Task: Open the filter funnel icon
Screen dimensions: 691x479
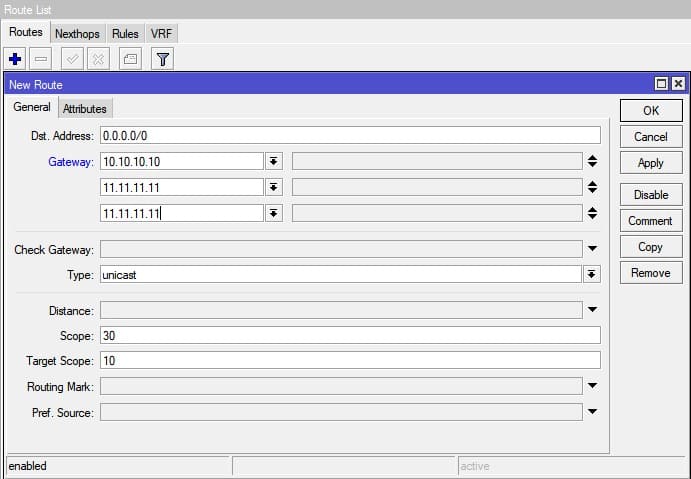Action: [163, 59]
